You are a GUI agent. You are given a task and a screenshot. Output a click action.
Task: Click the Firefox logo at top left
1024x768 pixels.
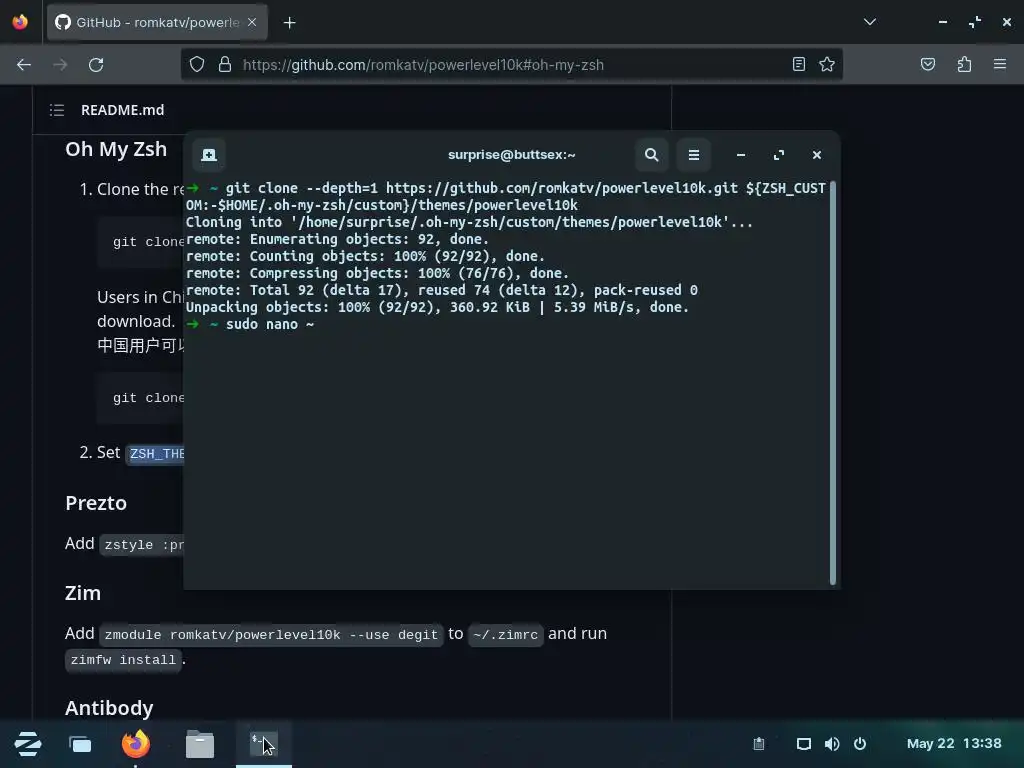coord(20,22)
